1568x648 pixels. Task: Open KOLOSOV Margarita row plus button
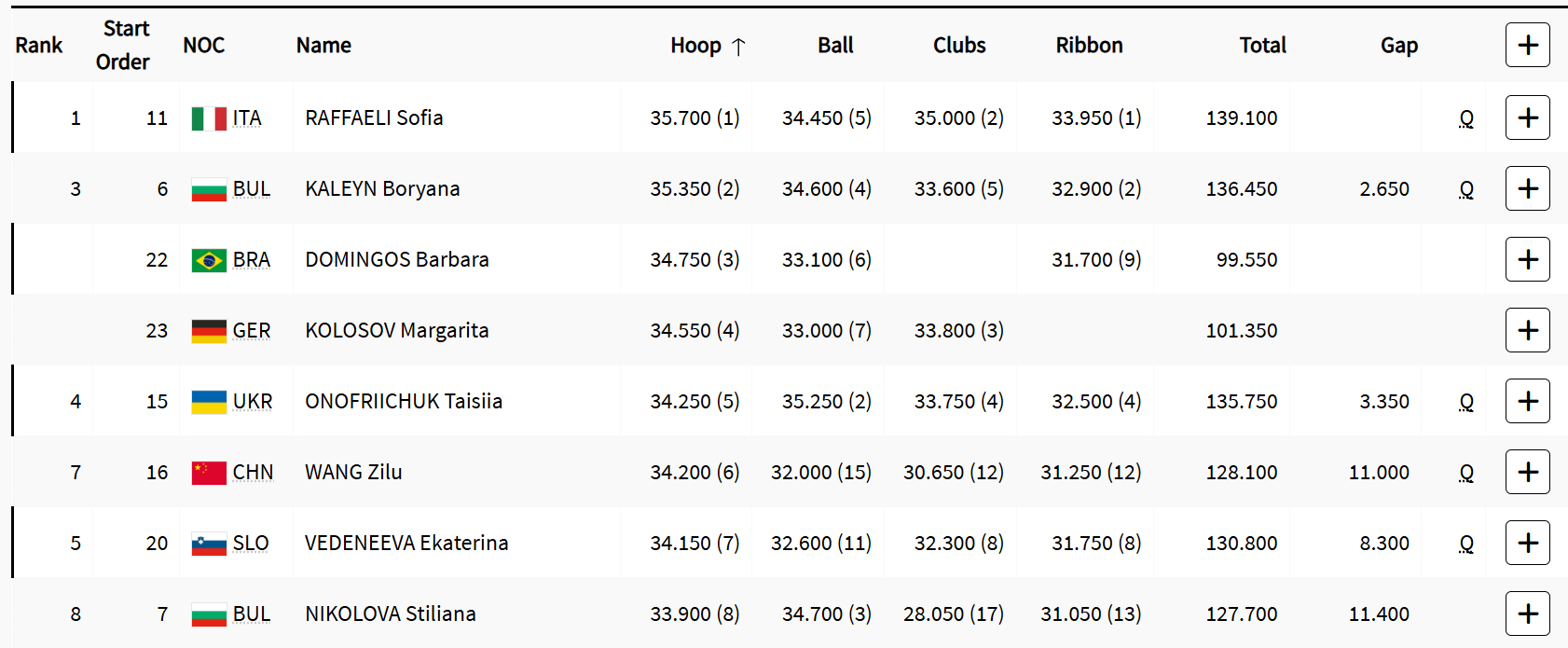tap(1527, 330)
